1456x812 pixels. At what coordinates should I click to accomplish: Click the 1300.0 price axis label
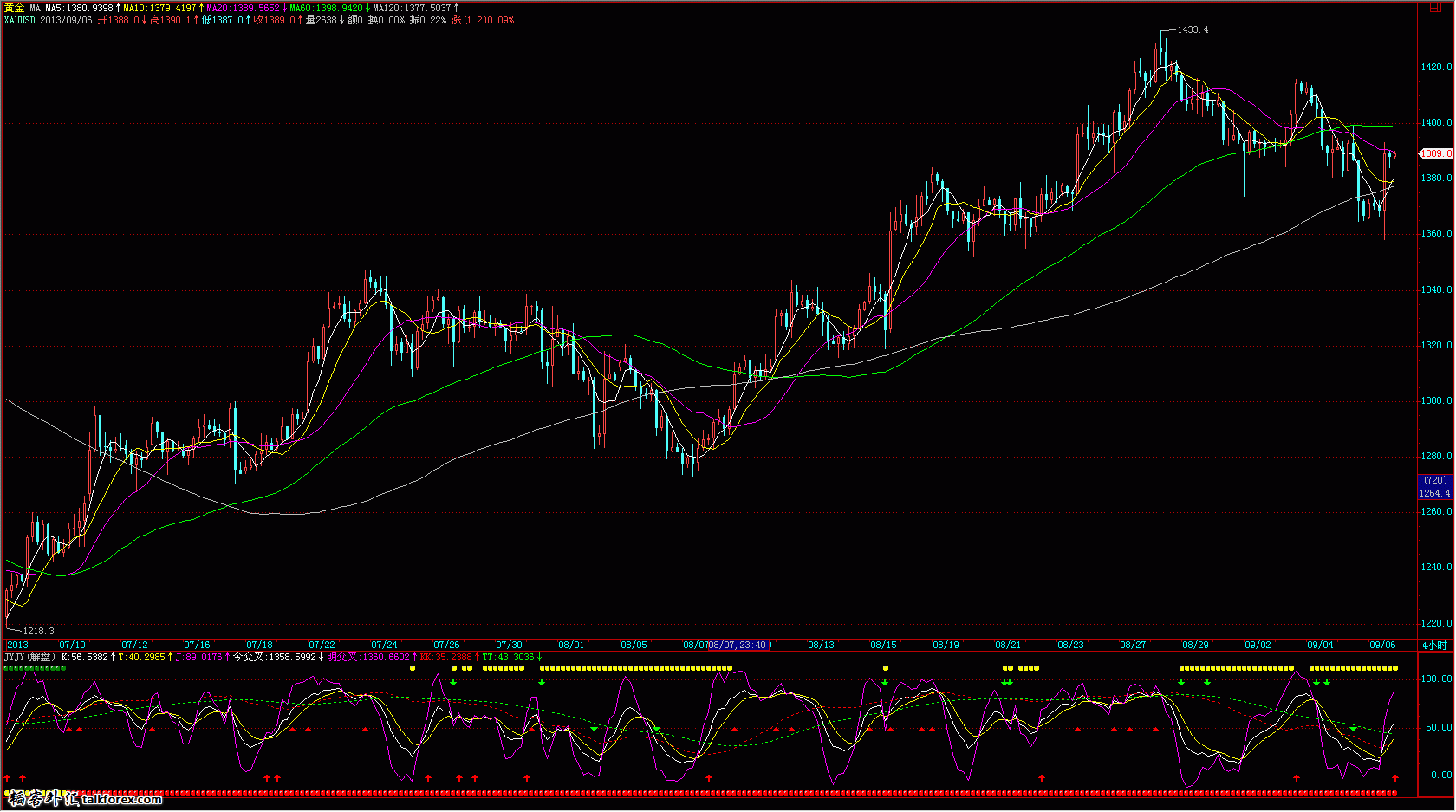tap(1436, 400)
